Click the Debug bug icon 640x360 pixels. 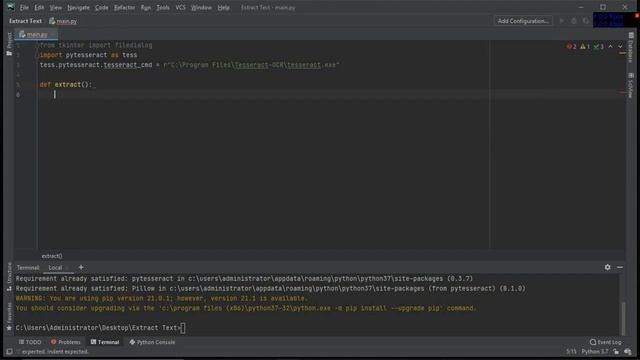[574, 21]
